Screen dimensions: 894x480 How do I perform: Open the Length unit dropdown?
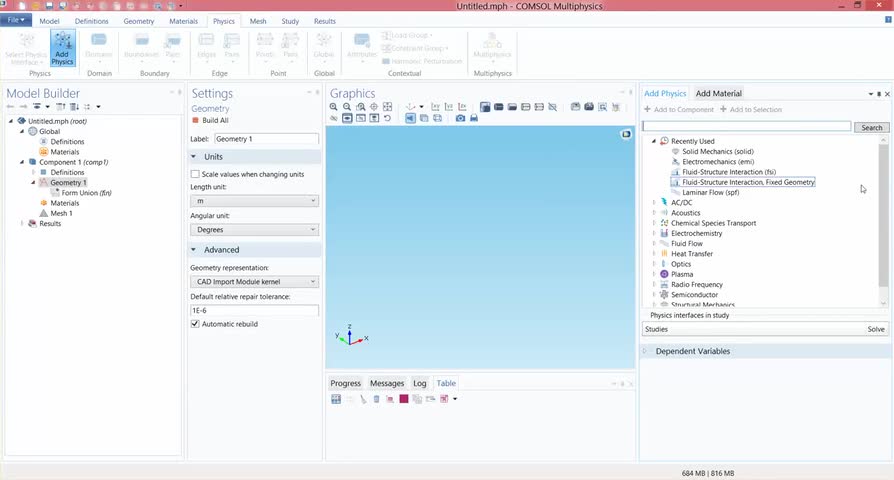pos(254,201)
